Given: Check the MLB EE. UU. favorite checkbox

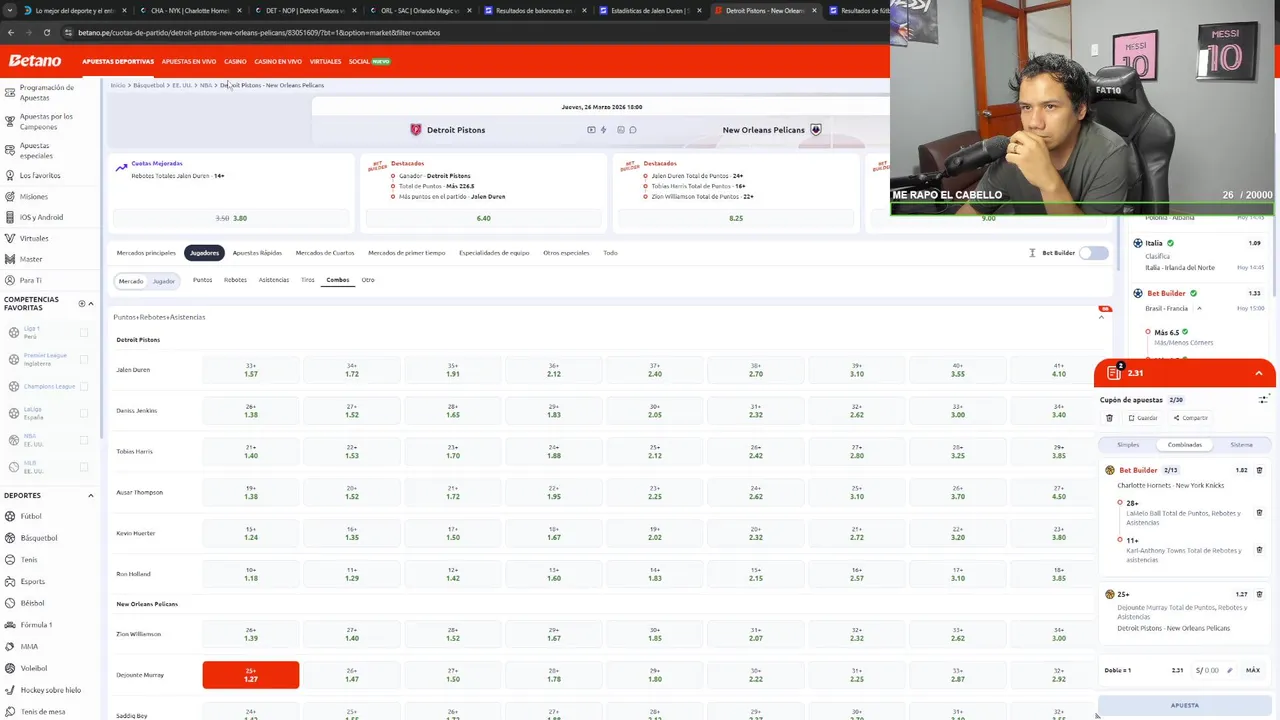Looking at the screenshot, I should click(84, 467).
